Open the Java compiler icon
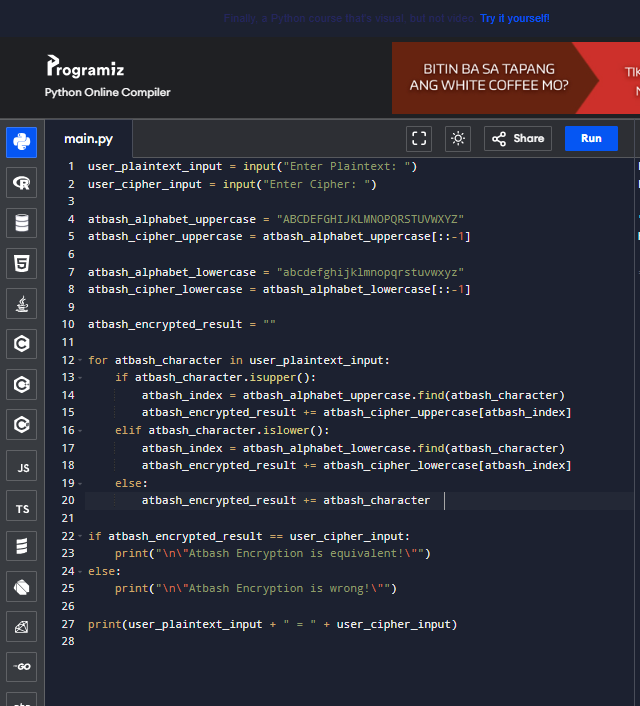640x706 pixels. (22, 303)
